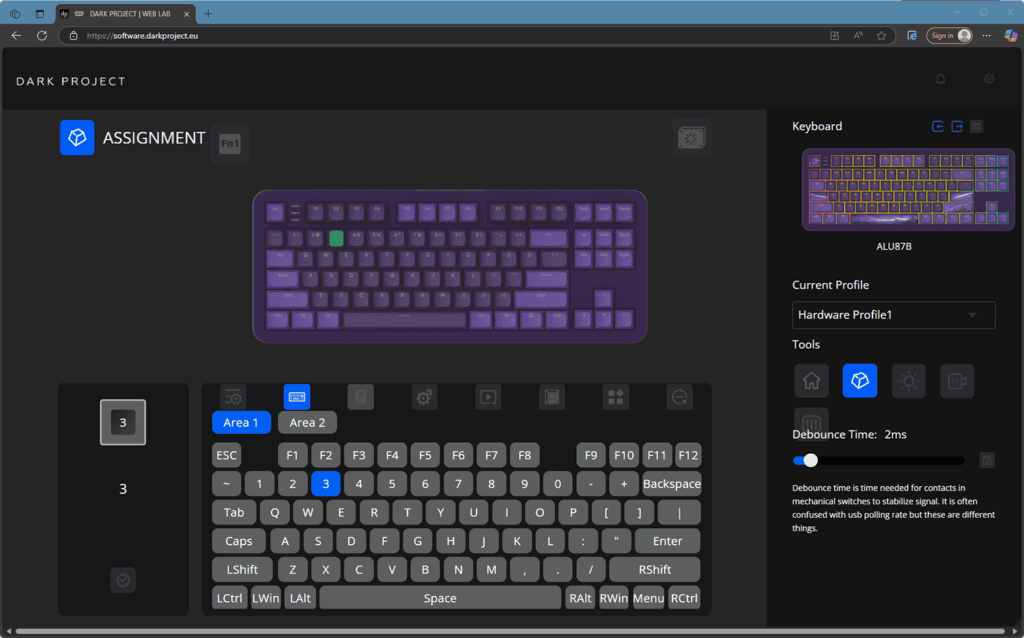Select the media play category icon
The height and width of the screenshot is (638, 1024).
(488, 397)
